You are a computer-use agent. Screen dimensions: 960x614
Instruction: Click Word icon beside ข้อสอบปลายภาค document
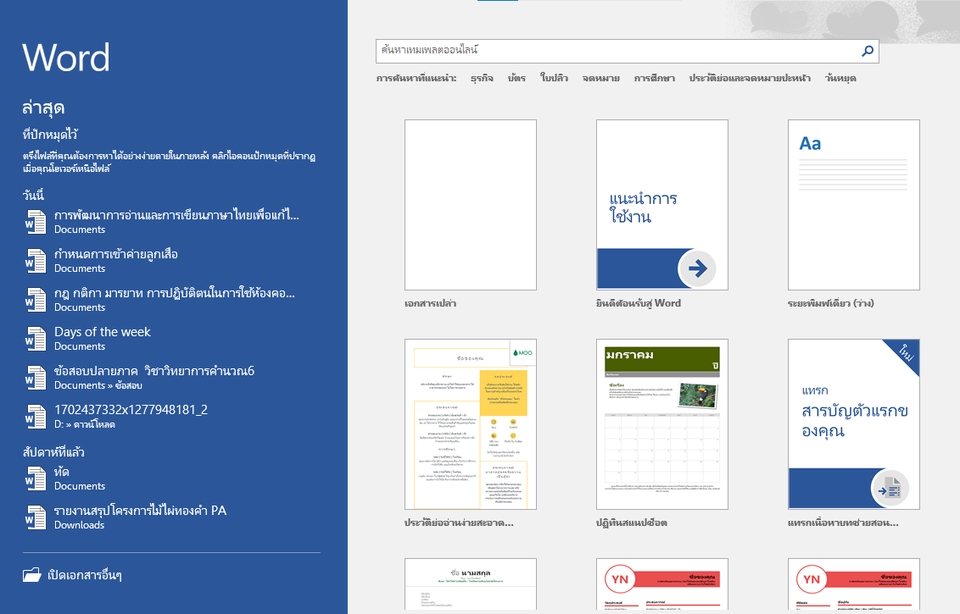[35, 378]
